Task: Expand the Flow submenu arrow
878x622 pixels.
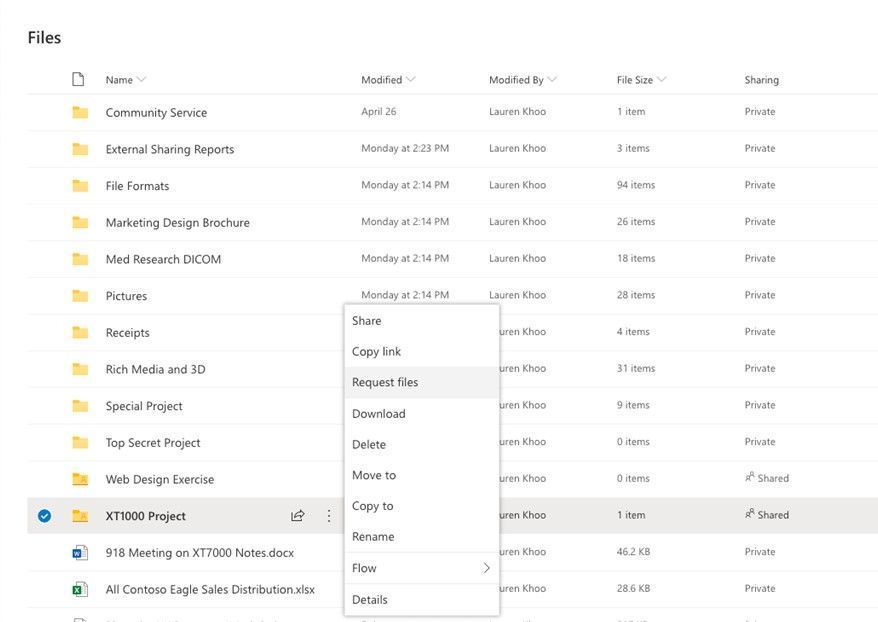Action: tap(486, 568)
